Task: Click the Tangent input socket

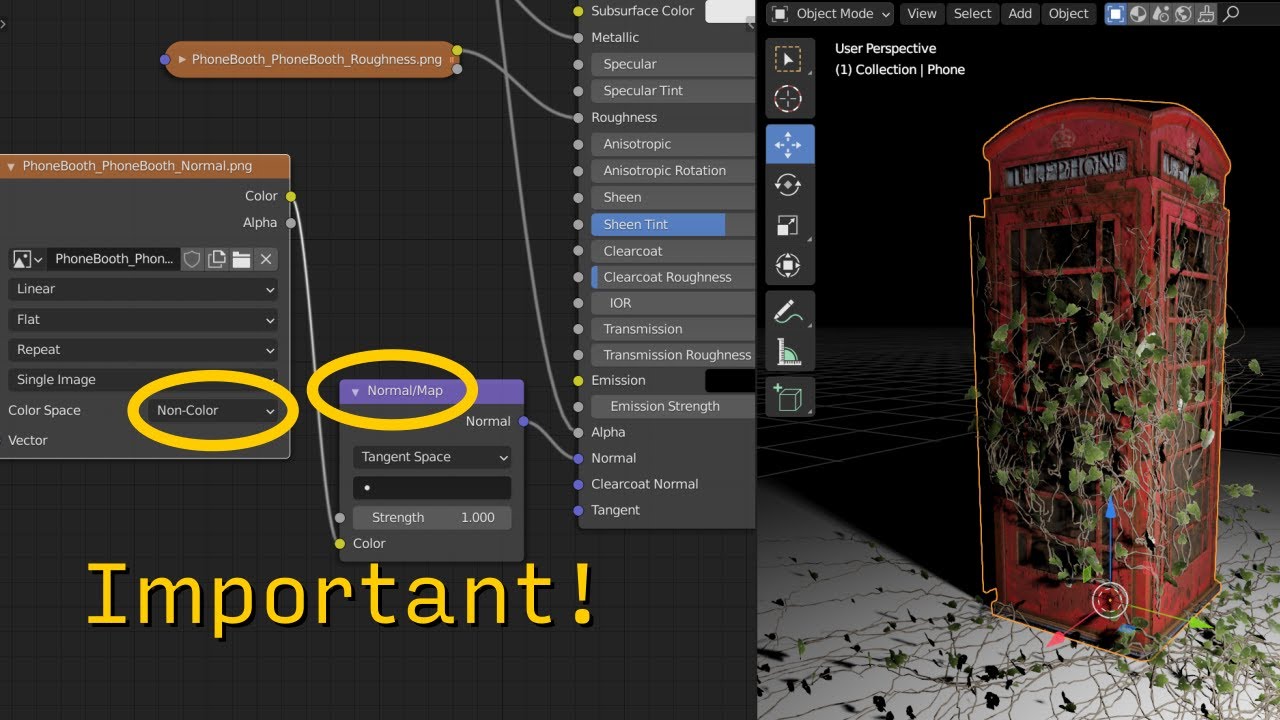Action: coord(578,510)
